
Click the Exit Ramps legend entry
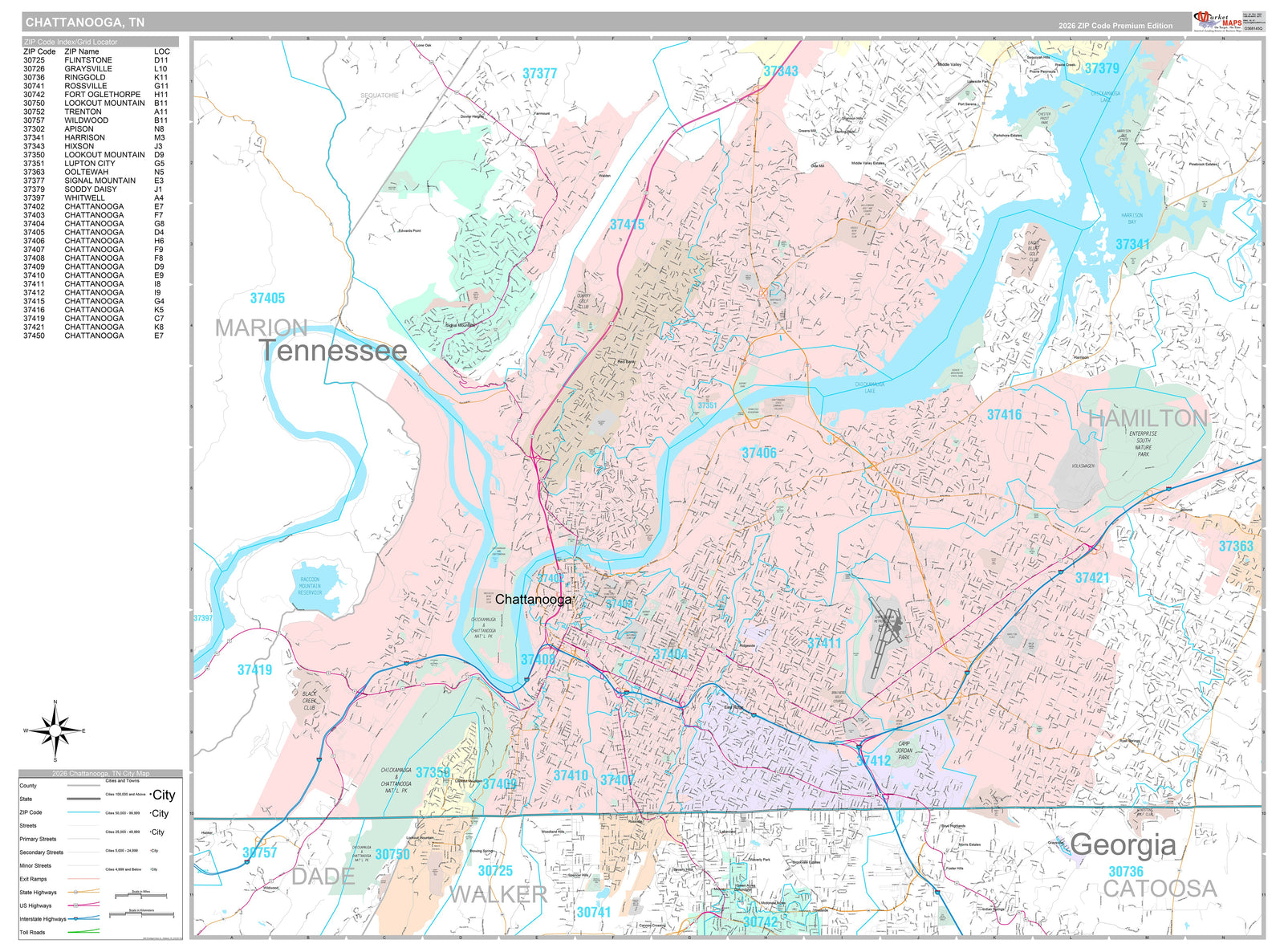click(60, 879)
